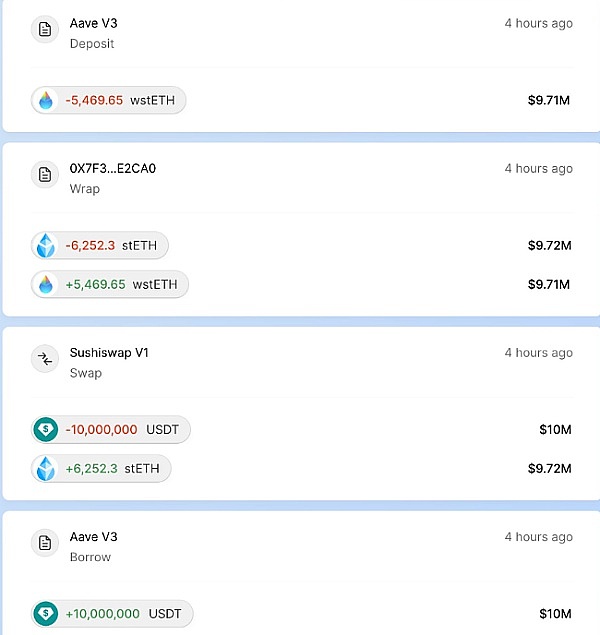Click the wstETH token icon in the Wrap transaction
Viewport: 600px width, 635px height.
pyautogui.click(x=46, y=284)
